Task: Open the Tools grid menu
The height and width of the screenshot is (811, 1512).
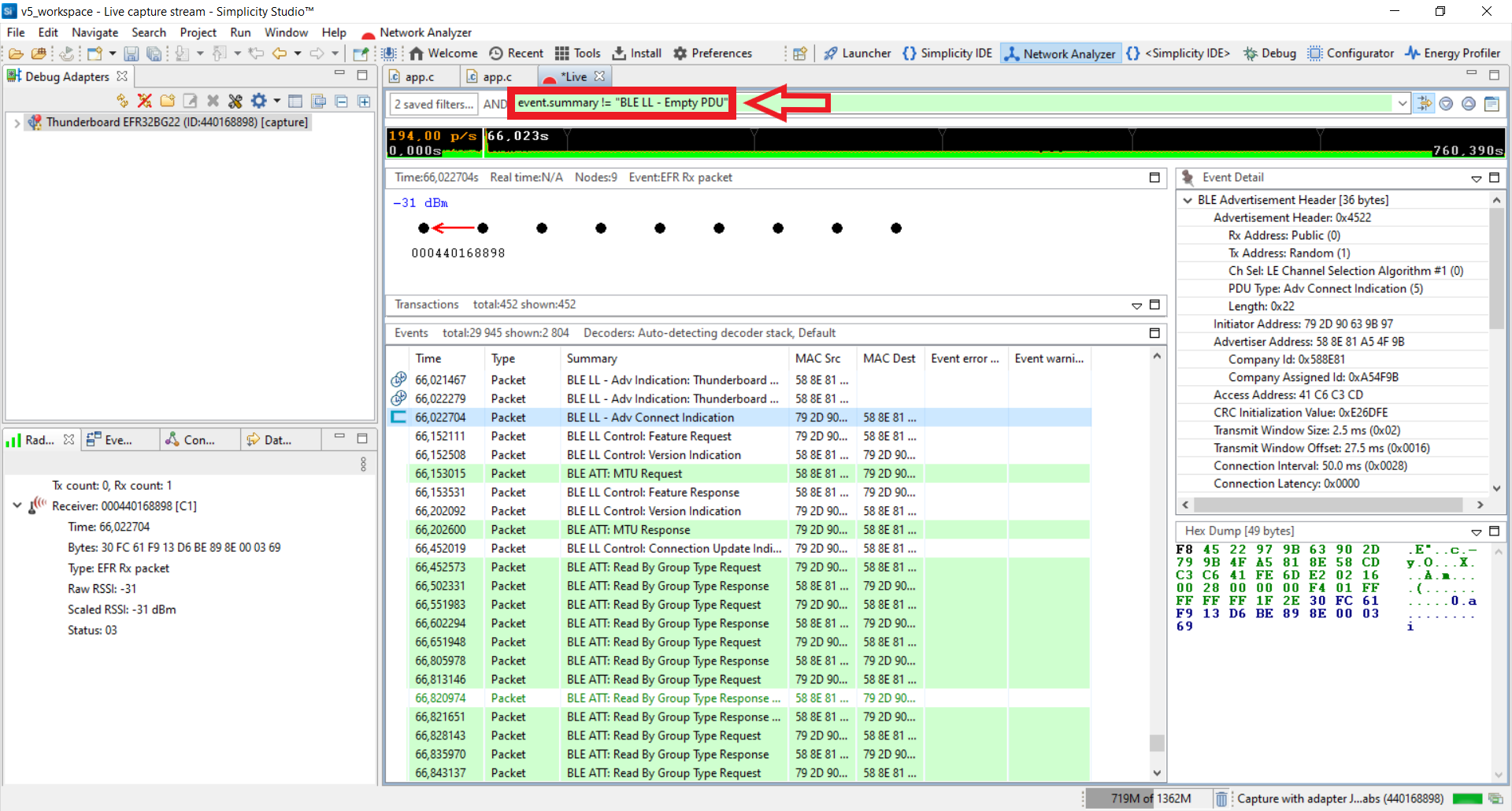Action: click(x=578, y=54)
